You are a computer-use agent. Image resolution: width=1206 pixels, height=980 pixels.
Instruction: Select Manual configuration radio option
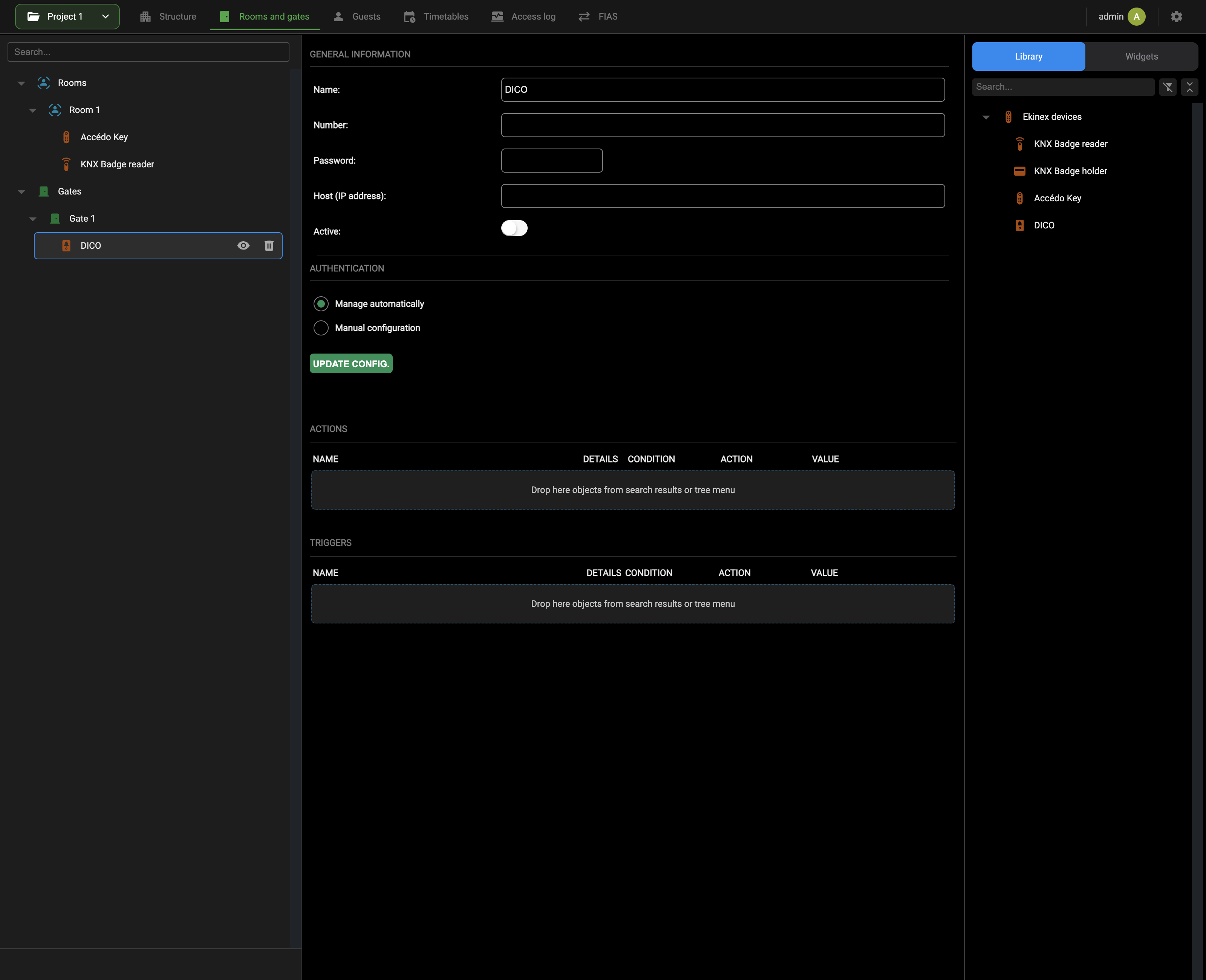click(x=321, y=328)
